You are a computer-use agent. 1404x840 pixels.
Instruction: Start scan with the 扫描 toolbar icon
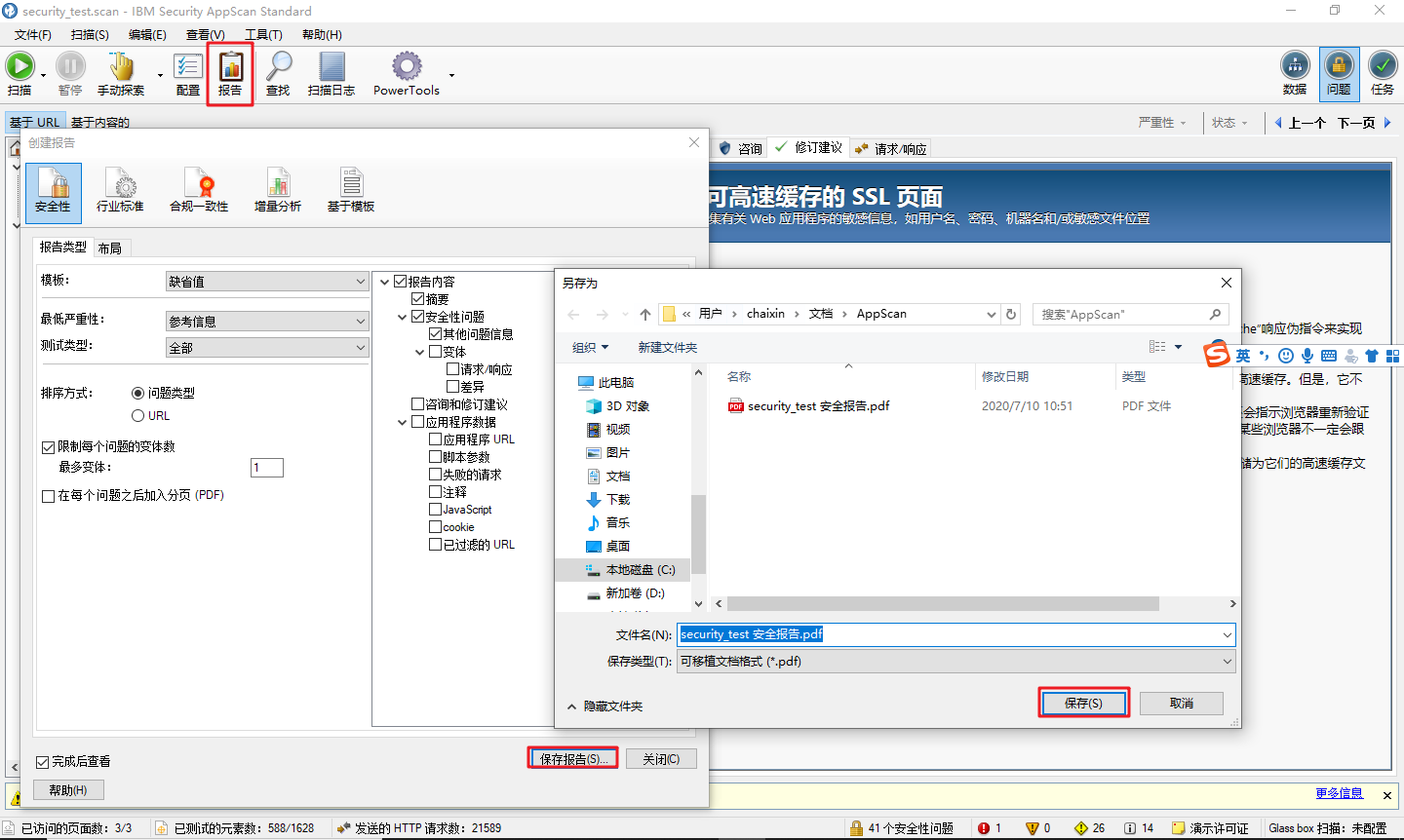point(19,66)
